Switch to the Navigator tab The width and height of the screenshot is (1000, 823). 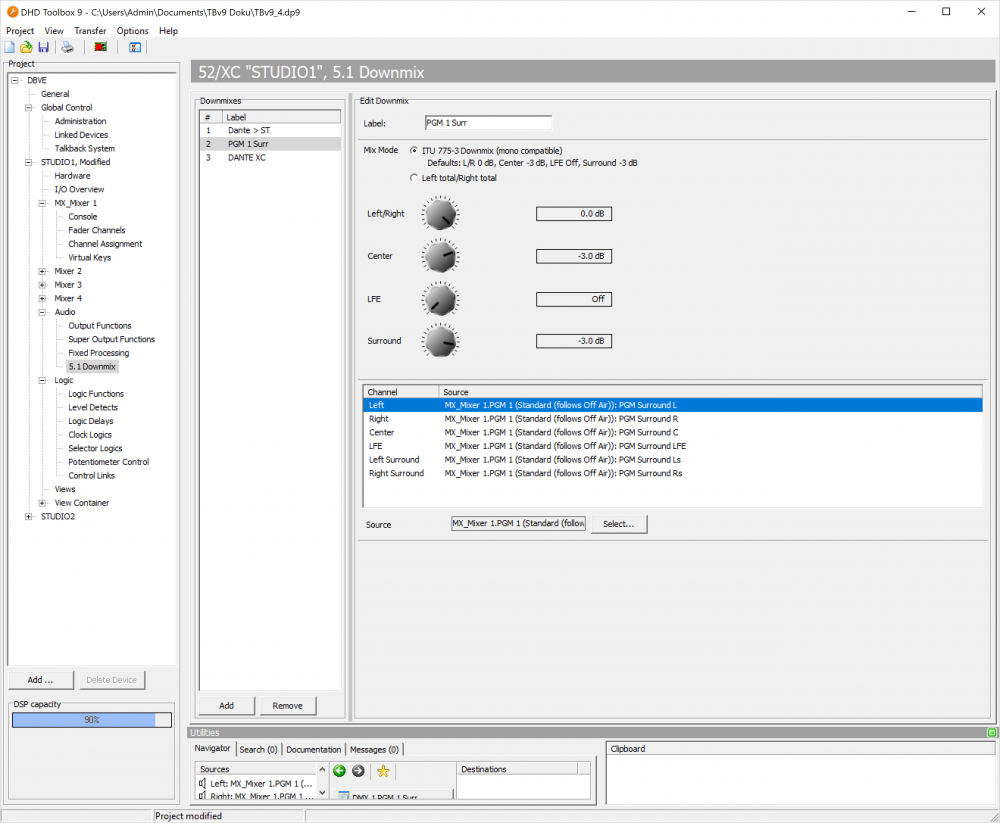(x=212, y=748)
